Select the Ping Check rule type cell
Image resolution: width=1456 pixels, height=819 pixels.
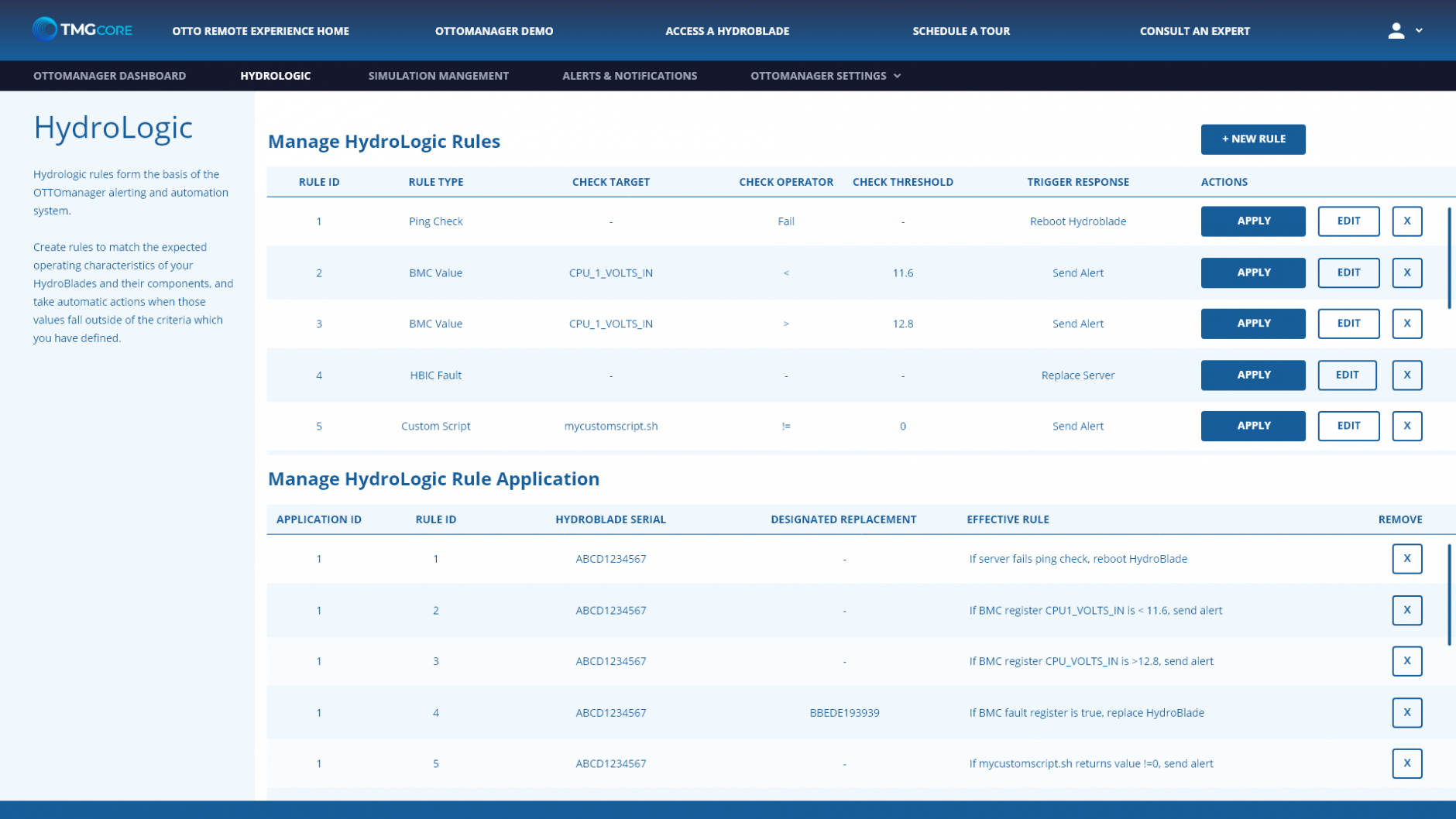435,221
